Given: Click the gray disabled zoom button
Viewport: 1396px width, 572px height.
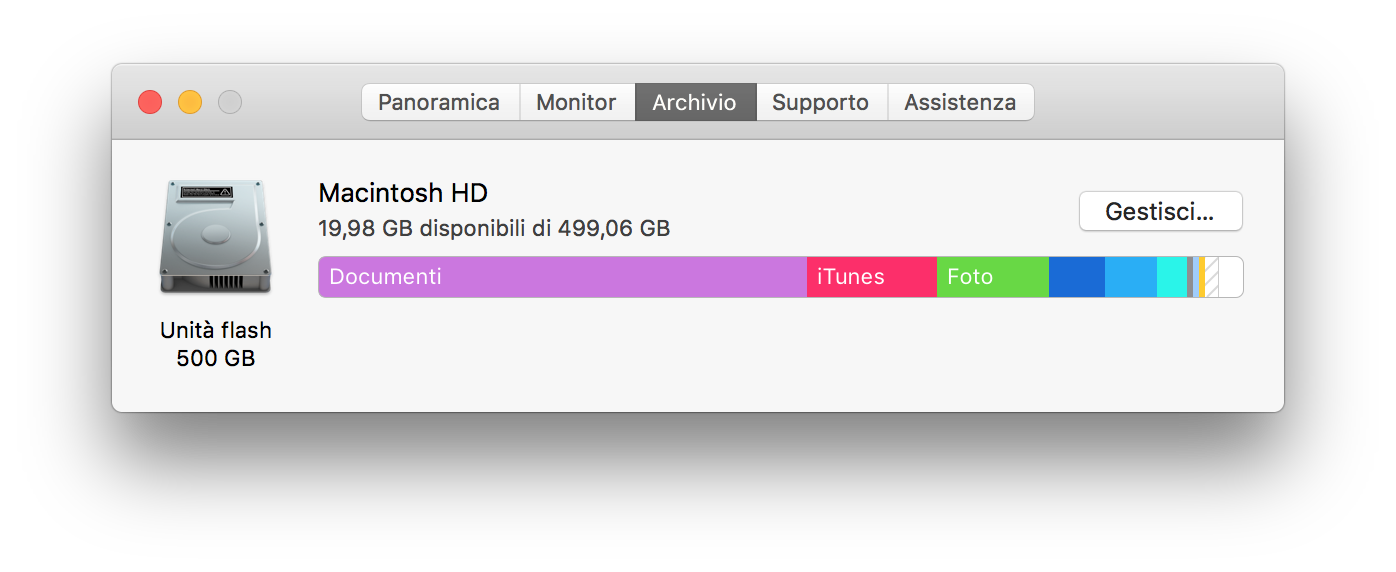Looking at the screenshot, I should pos(230,102).
